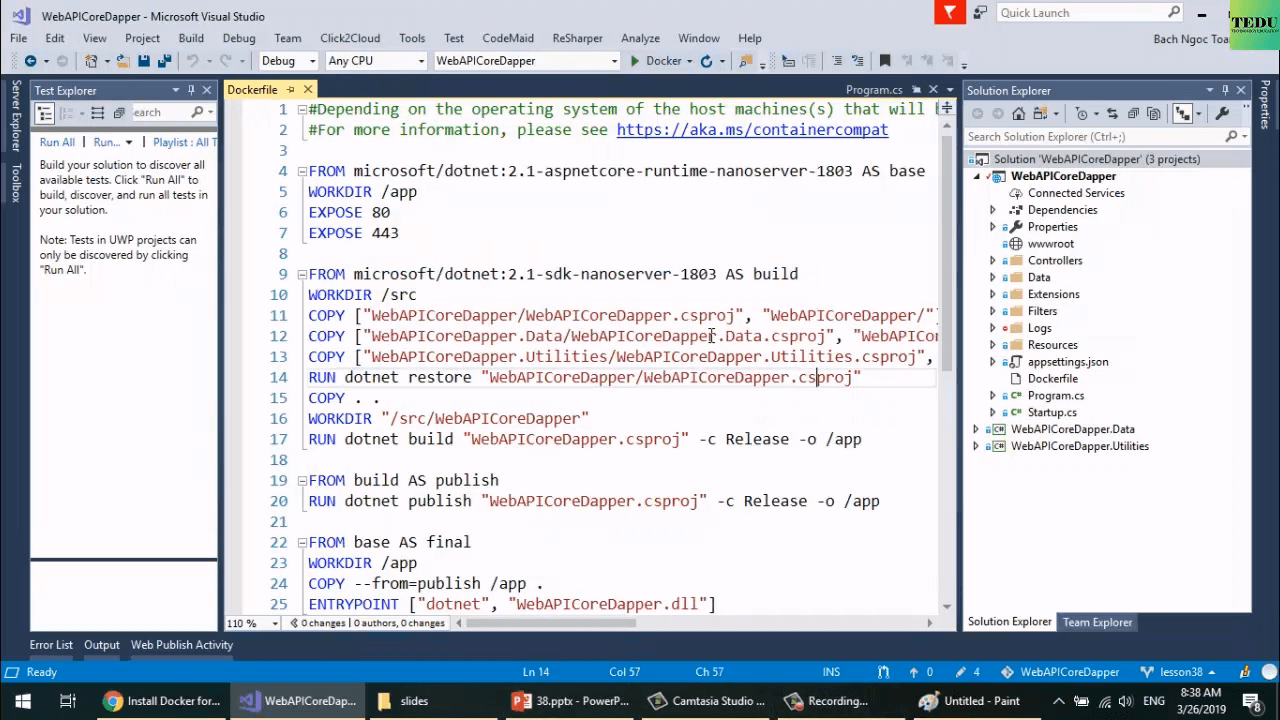Viewport: 1280px width, 720px height.
Task: Open the Debug configuration dropdown
Action: pyautogui.click(x=288, y=61)
